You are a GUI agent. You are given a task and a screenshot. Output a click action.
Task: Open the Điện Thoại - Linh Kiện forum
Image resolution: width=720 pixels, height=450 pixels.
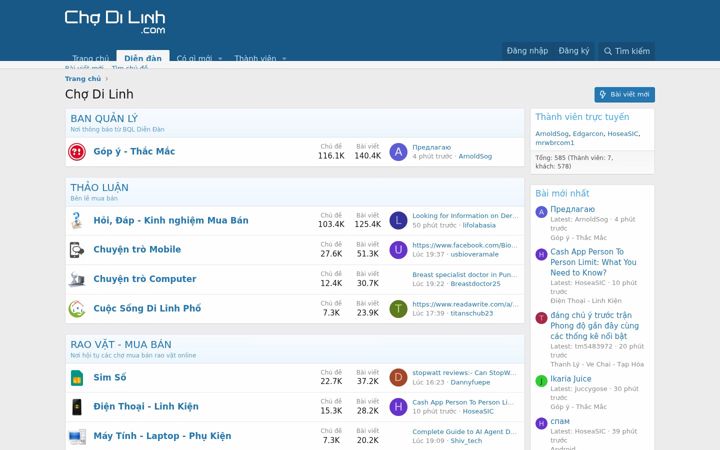click(146, 406)
